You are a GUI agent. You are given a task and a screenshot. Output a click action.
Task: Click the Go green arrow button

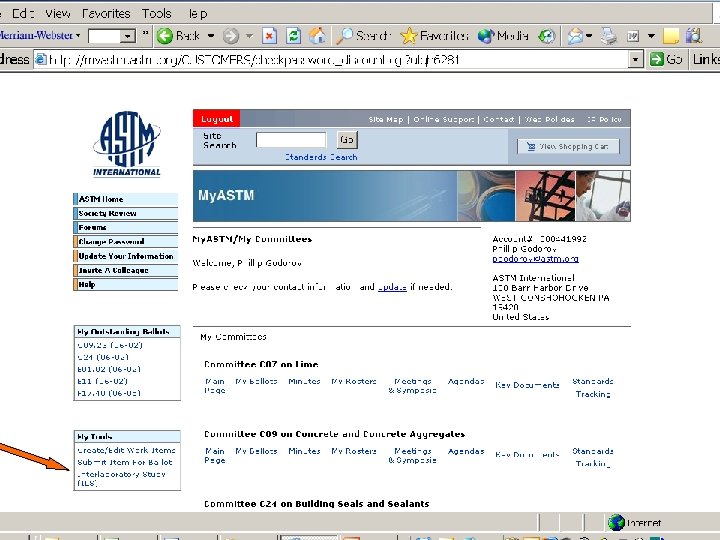[666, 59]
